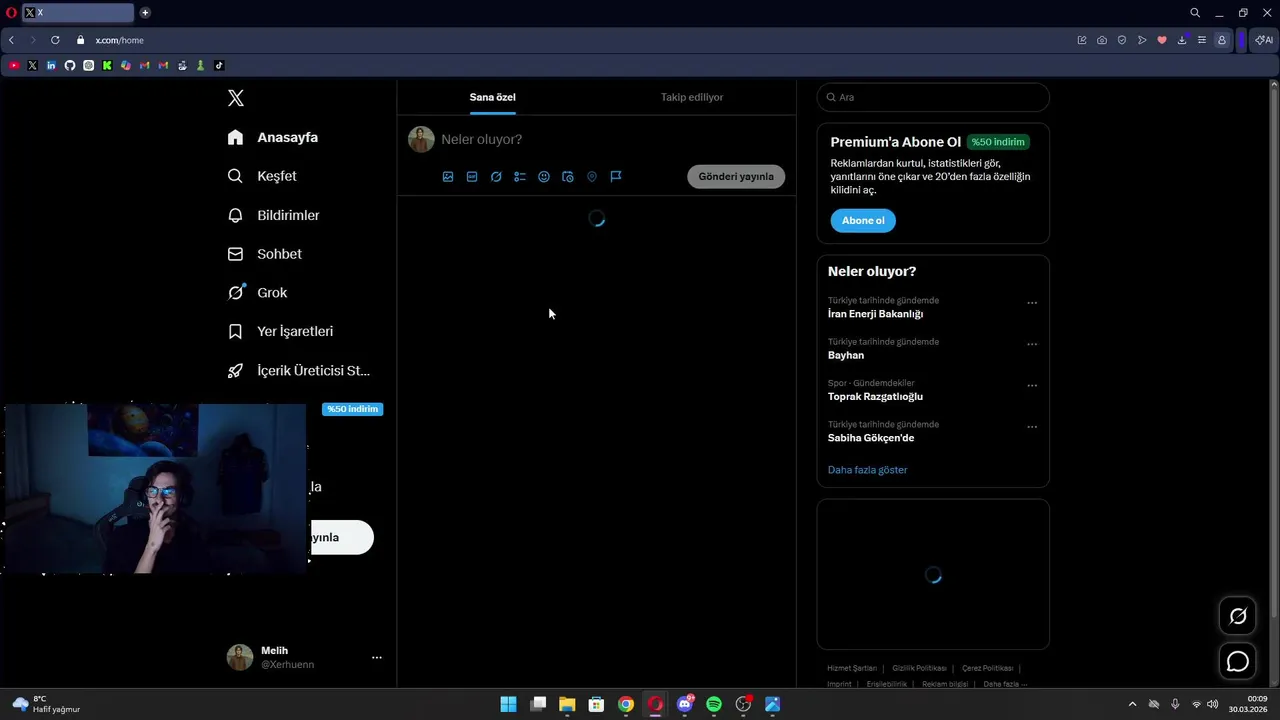Reload the page
This screenshot has height=720, width=1280.
[x=55, y=40]
